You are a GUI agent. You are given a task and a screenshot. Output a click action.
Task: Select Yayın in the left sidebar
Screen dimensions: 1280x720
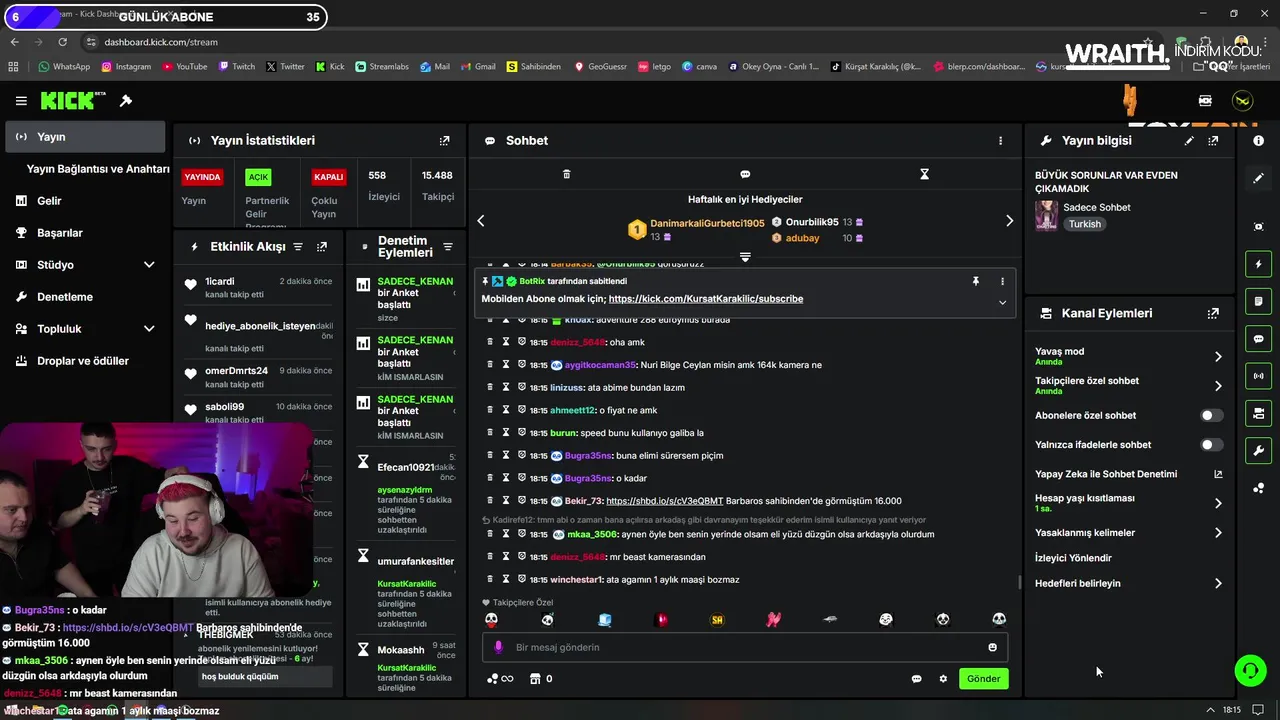click(x=85, y=137)
